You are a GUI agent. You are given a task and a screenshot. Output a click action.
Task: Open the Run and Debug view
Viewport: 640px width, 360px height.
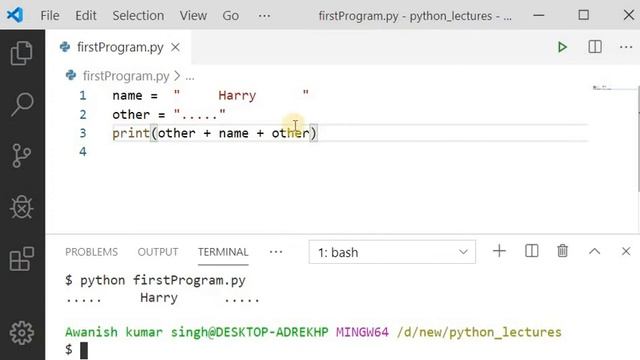(x=22, y=207)
